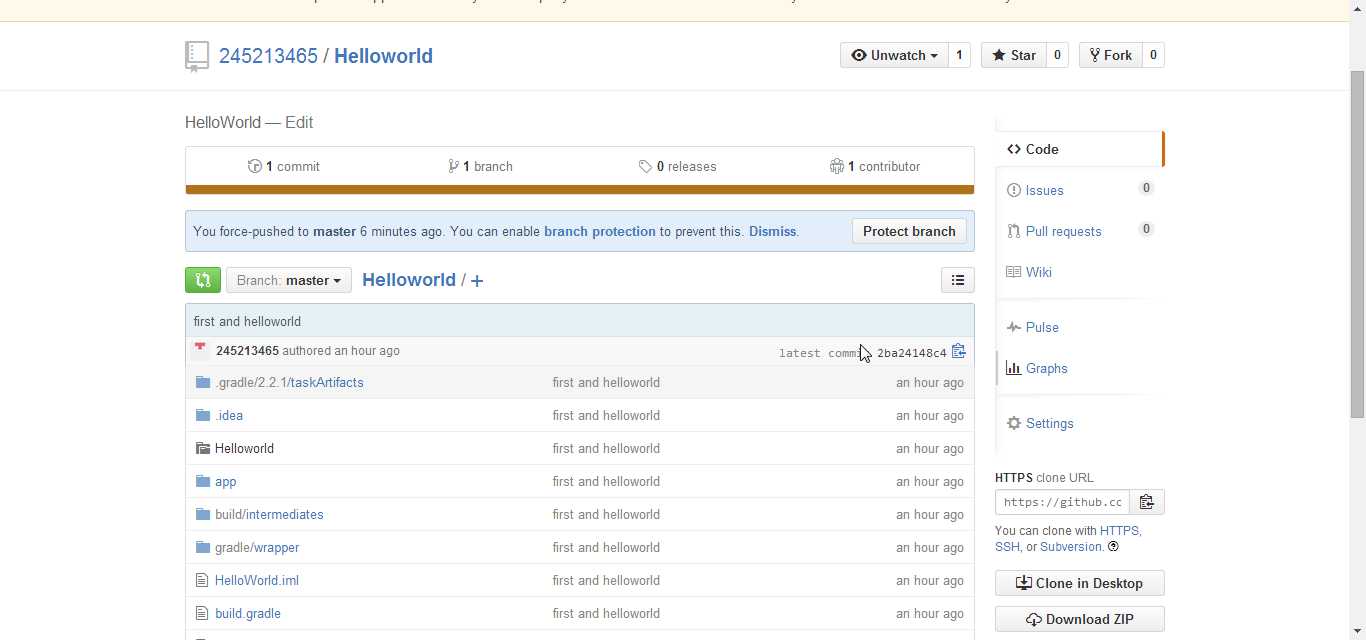Click the language bar under repository stats
The height and width of the screenshot is (640, 1366).
click(580, 189)
